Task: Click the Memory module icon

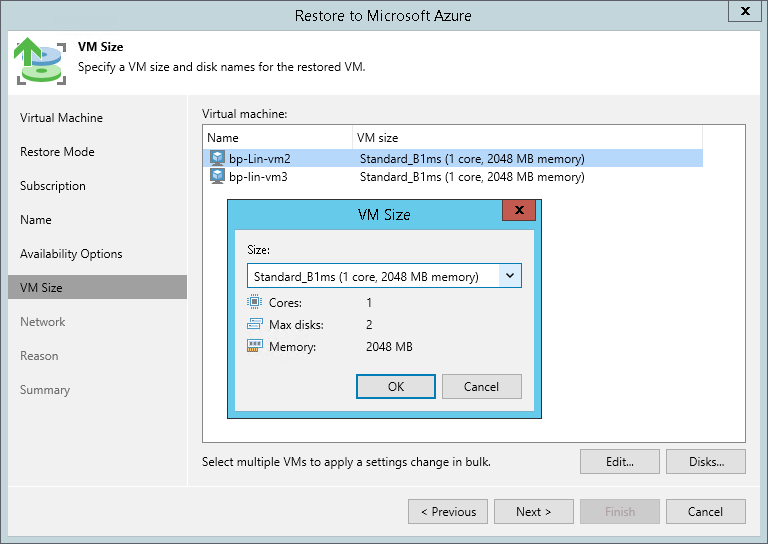Action: pyautogui.click(x=254, y=346)
